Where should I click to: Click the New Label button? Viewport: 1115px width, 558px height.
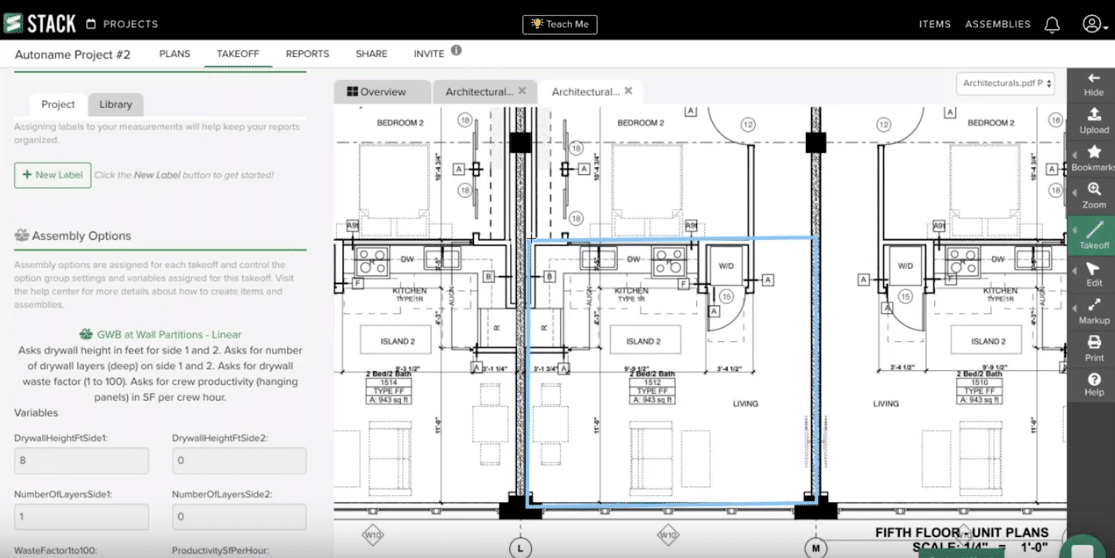point(53,175)
